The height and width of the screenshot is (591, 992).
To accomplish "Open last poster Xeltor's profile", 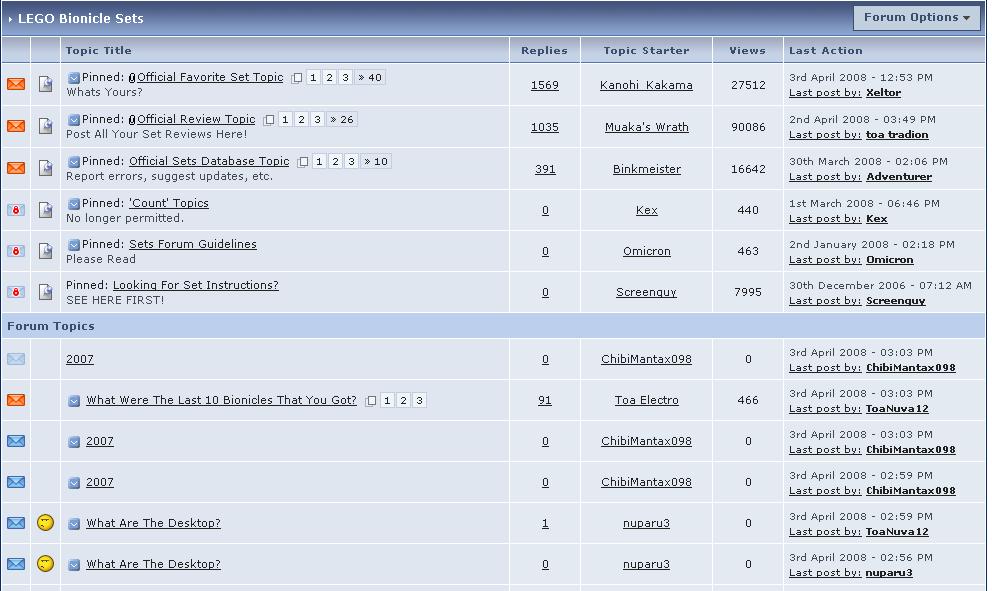I will tap(883, 92).
